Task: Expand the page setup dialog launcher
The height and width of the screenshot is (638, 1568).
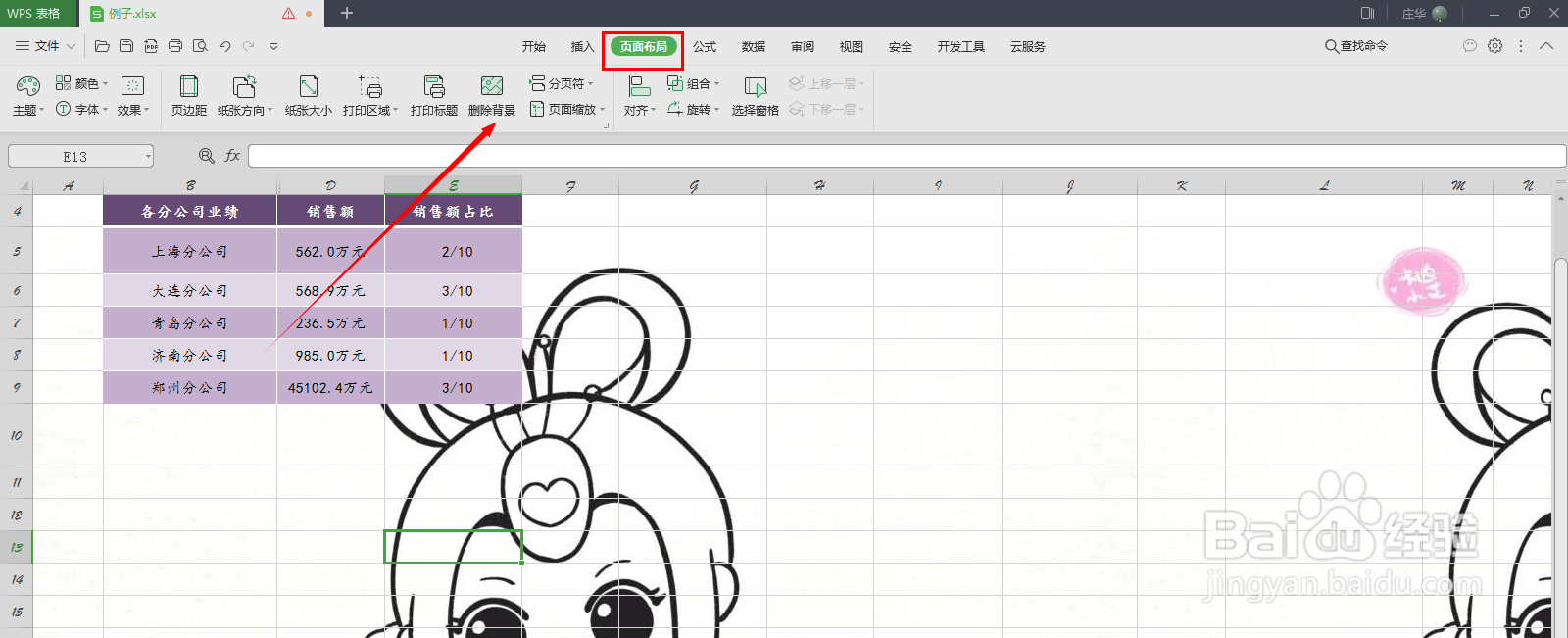Action: [607, 125]
